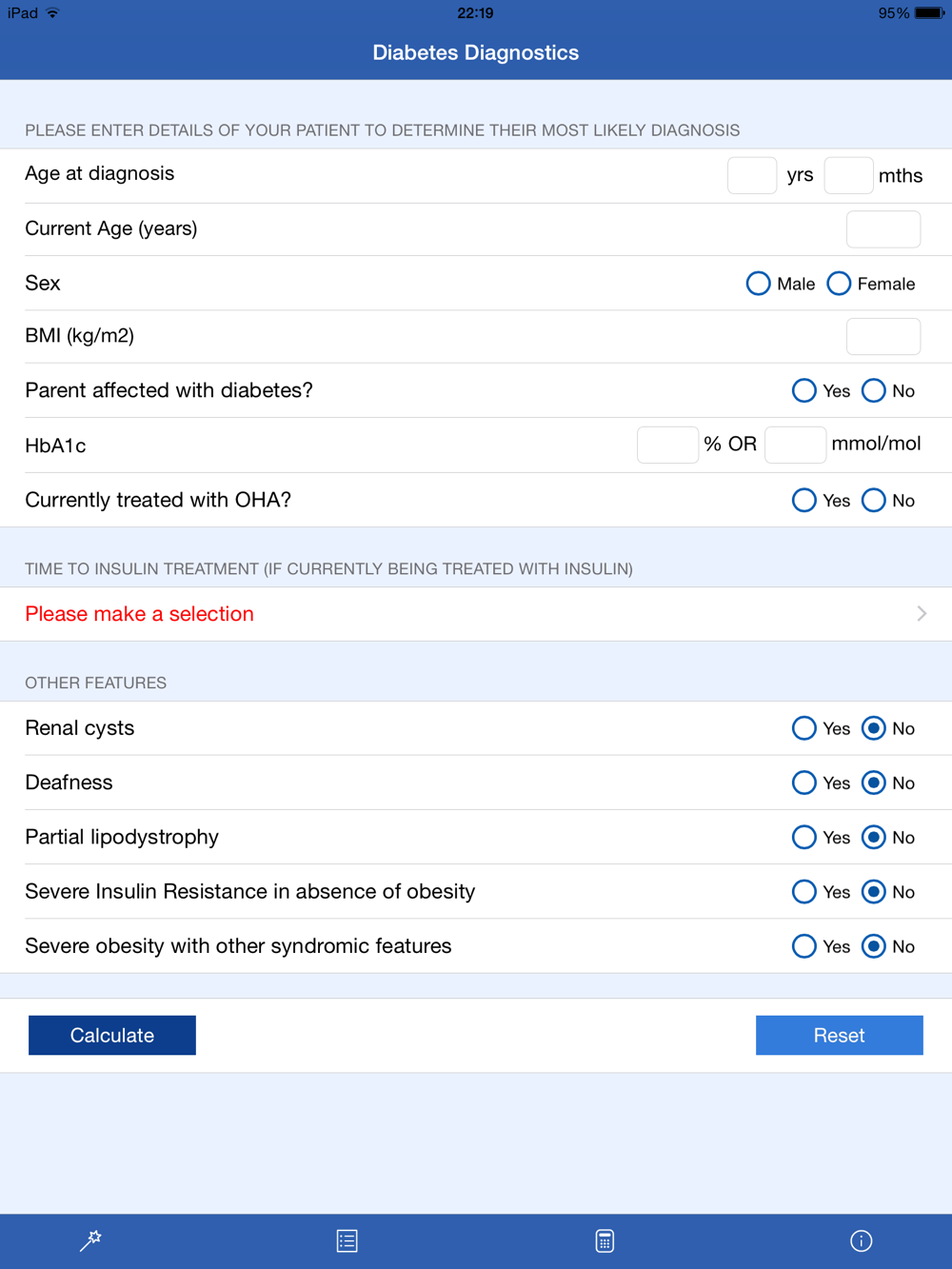Viewport: 952px width, 1269px height.
Task: Open the magic wand tab
Action: pyautogui.click(x=90, y=1240)
